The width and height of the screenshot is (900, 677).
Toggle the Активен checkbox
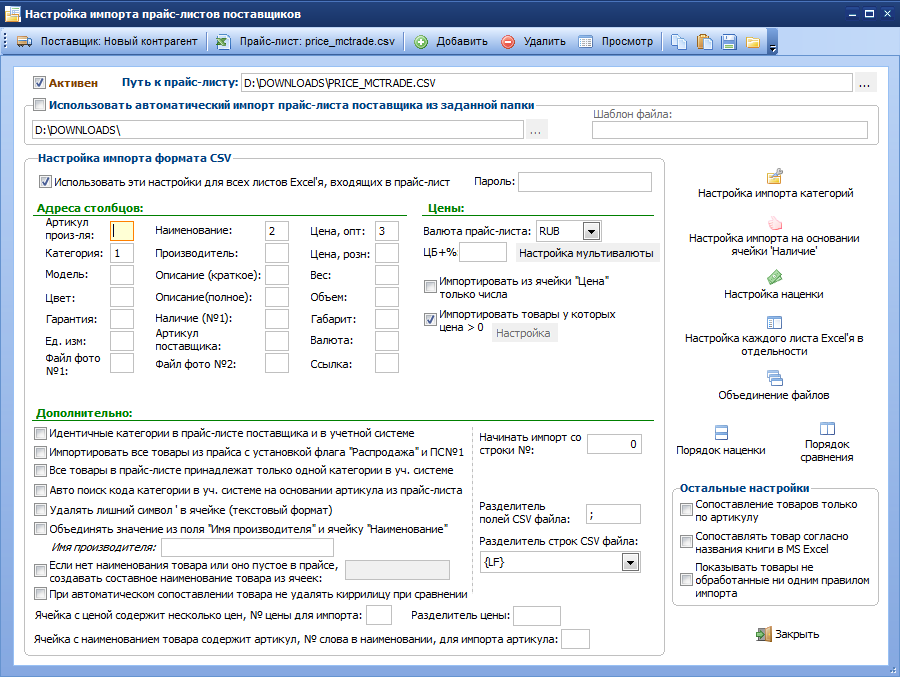point(39,83)
